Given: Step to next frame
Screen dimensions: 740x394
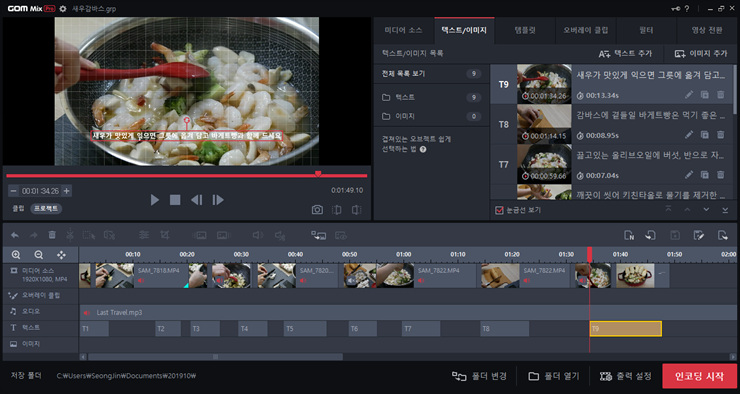Looking at the screenshot, I should point(218,200).
